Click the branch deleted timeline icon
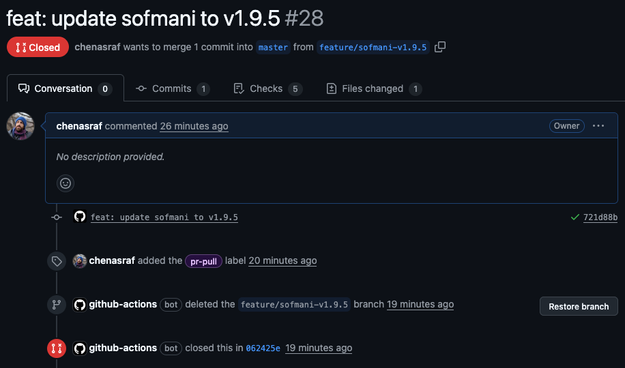 (x=57, y=305)
